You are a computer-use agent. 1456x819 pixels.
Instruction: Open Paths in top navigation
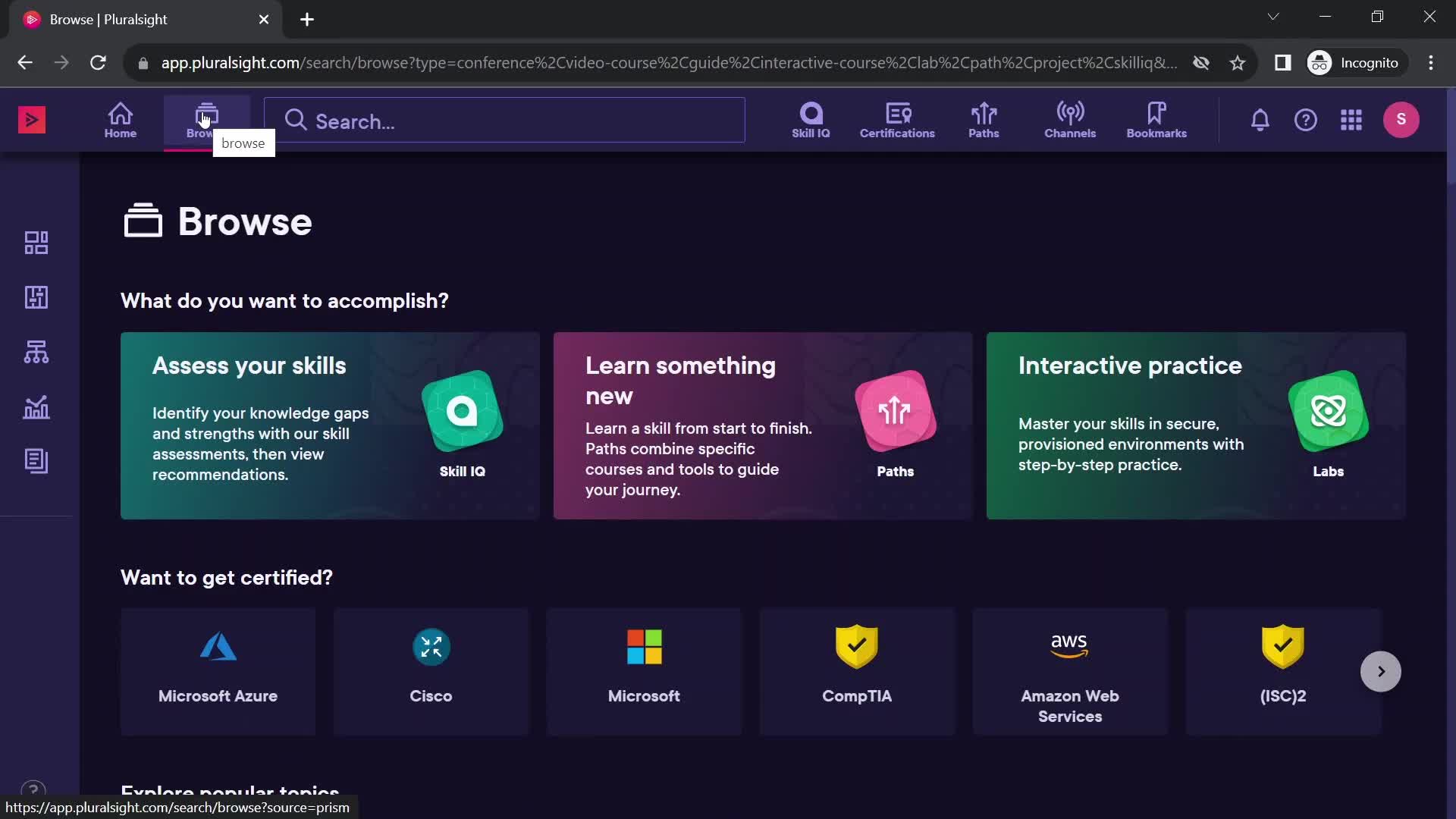[x=984, y=120]
